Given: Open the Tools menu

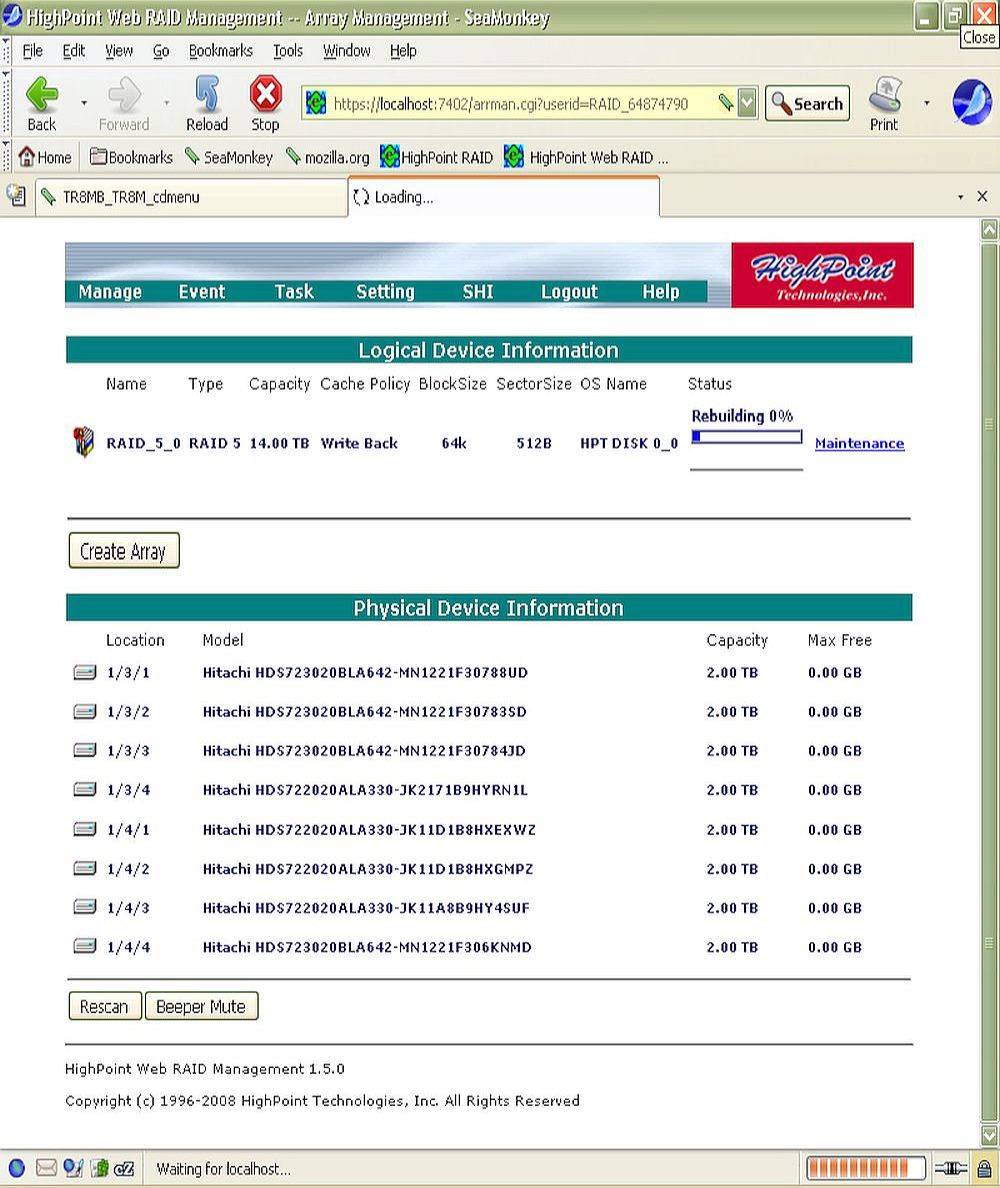Looking at the screenshot, I should [x=288, y=51].
